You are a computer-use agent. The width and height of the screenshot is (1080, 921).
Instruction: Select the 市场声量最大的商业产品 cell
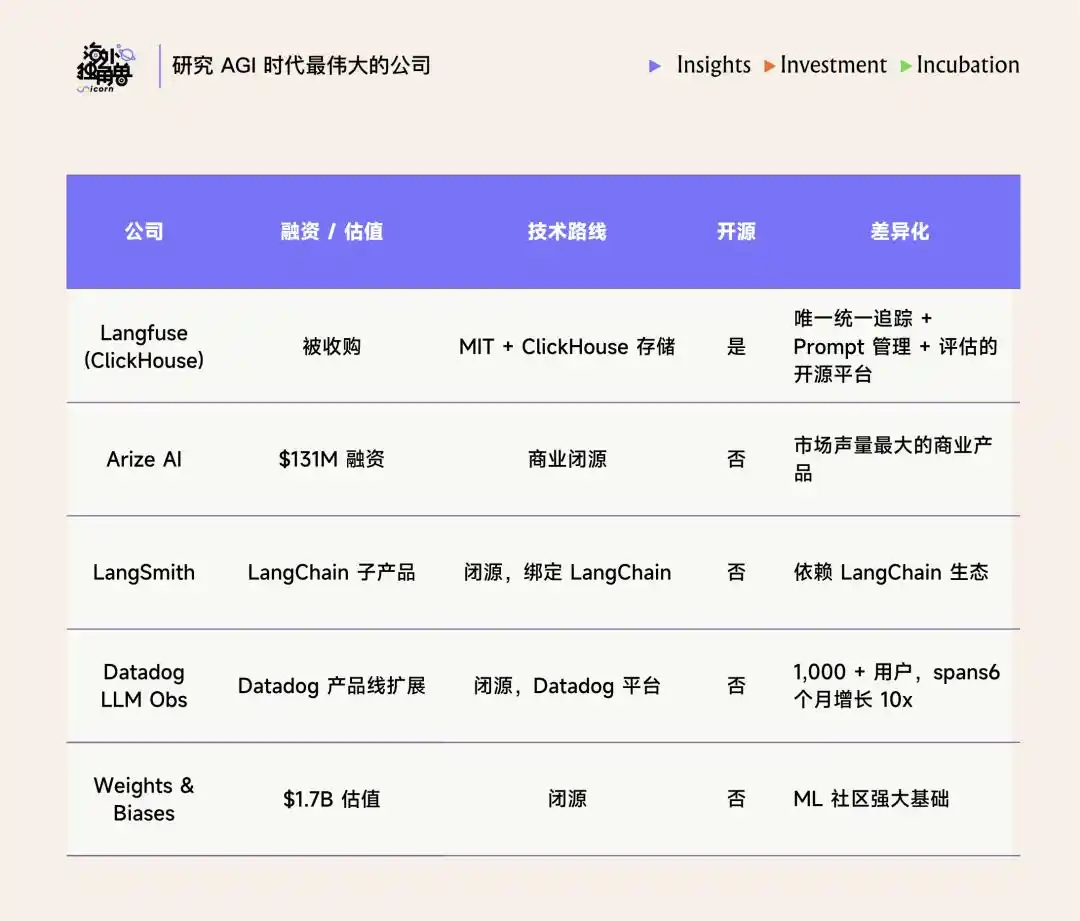(893, 459)
